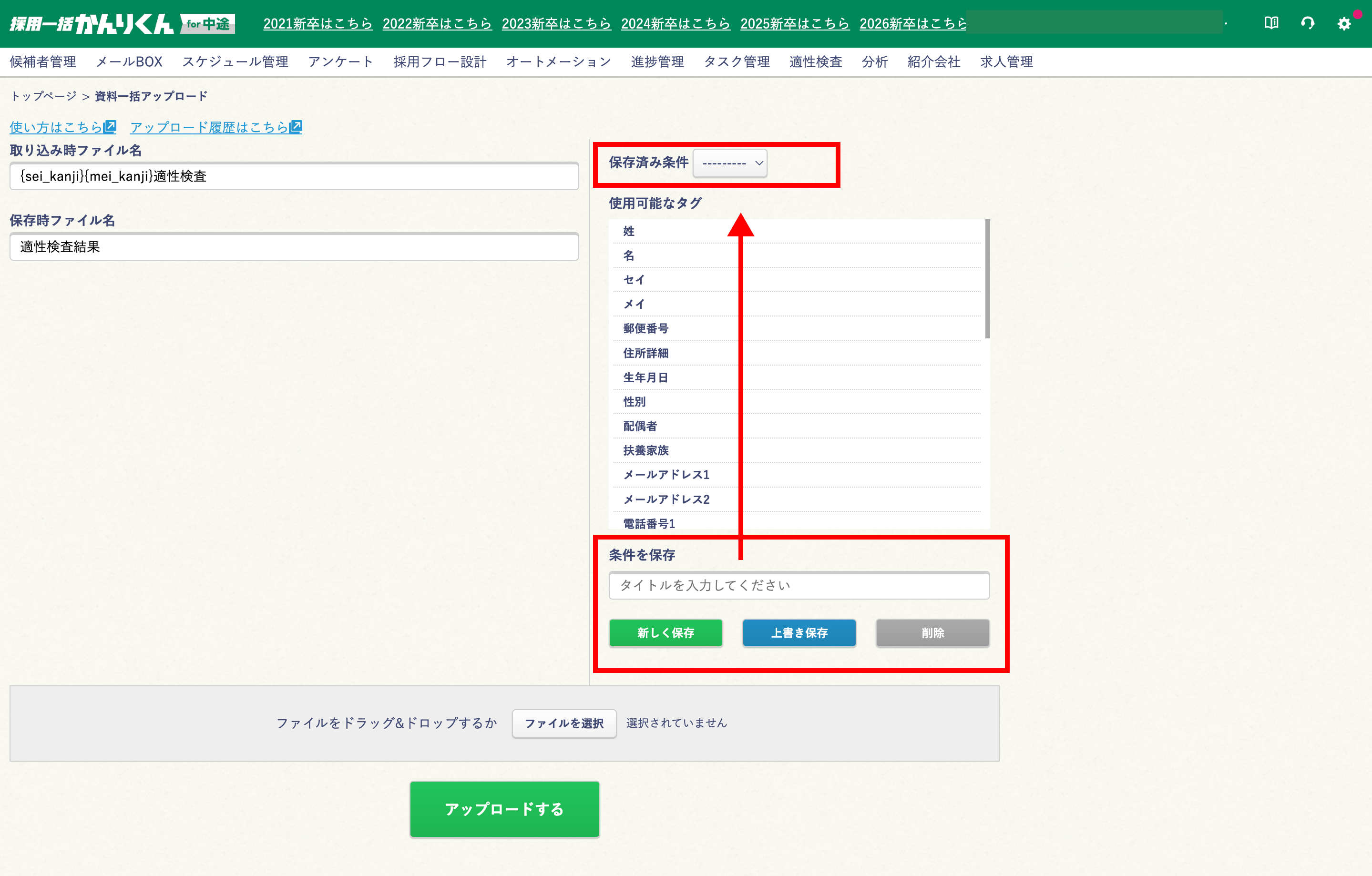Click the 新しく保存 button
The image size is (1372, 876).
(x=666, y=633)
